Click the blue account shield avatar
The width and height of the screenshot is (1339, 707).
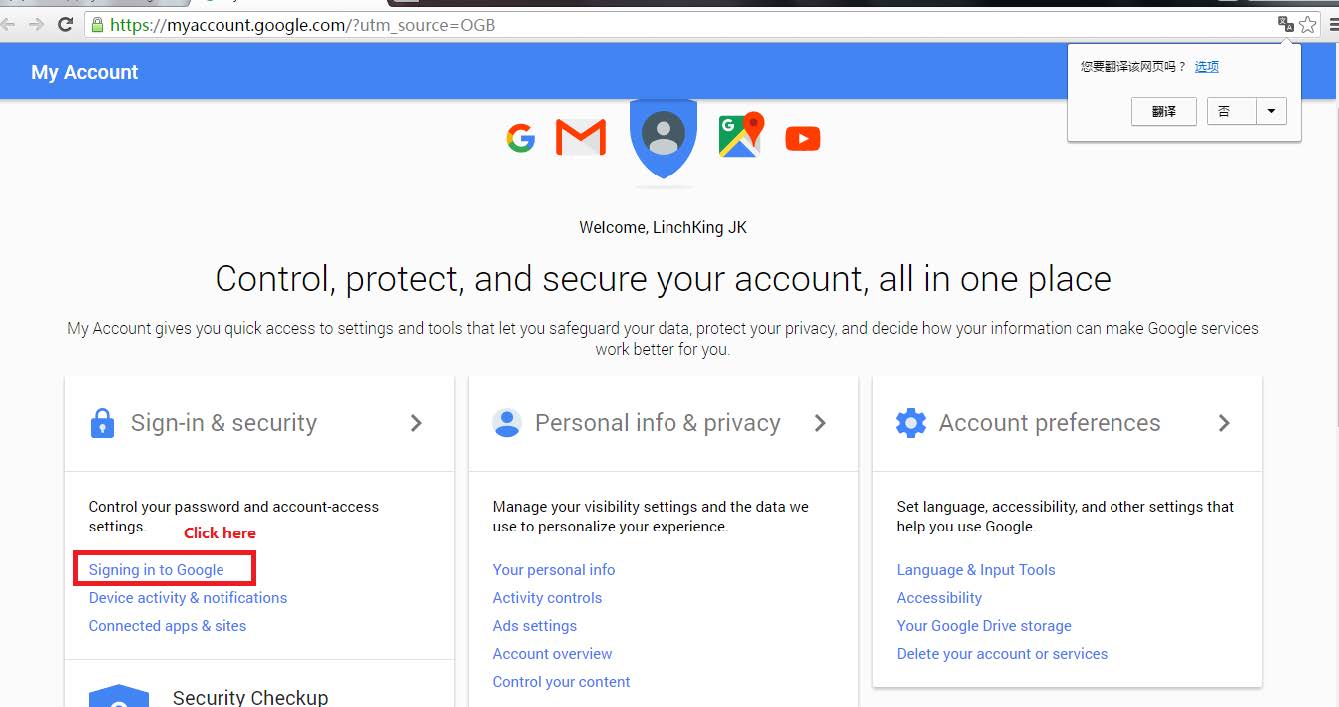(x=663, y=135)
